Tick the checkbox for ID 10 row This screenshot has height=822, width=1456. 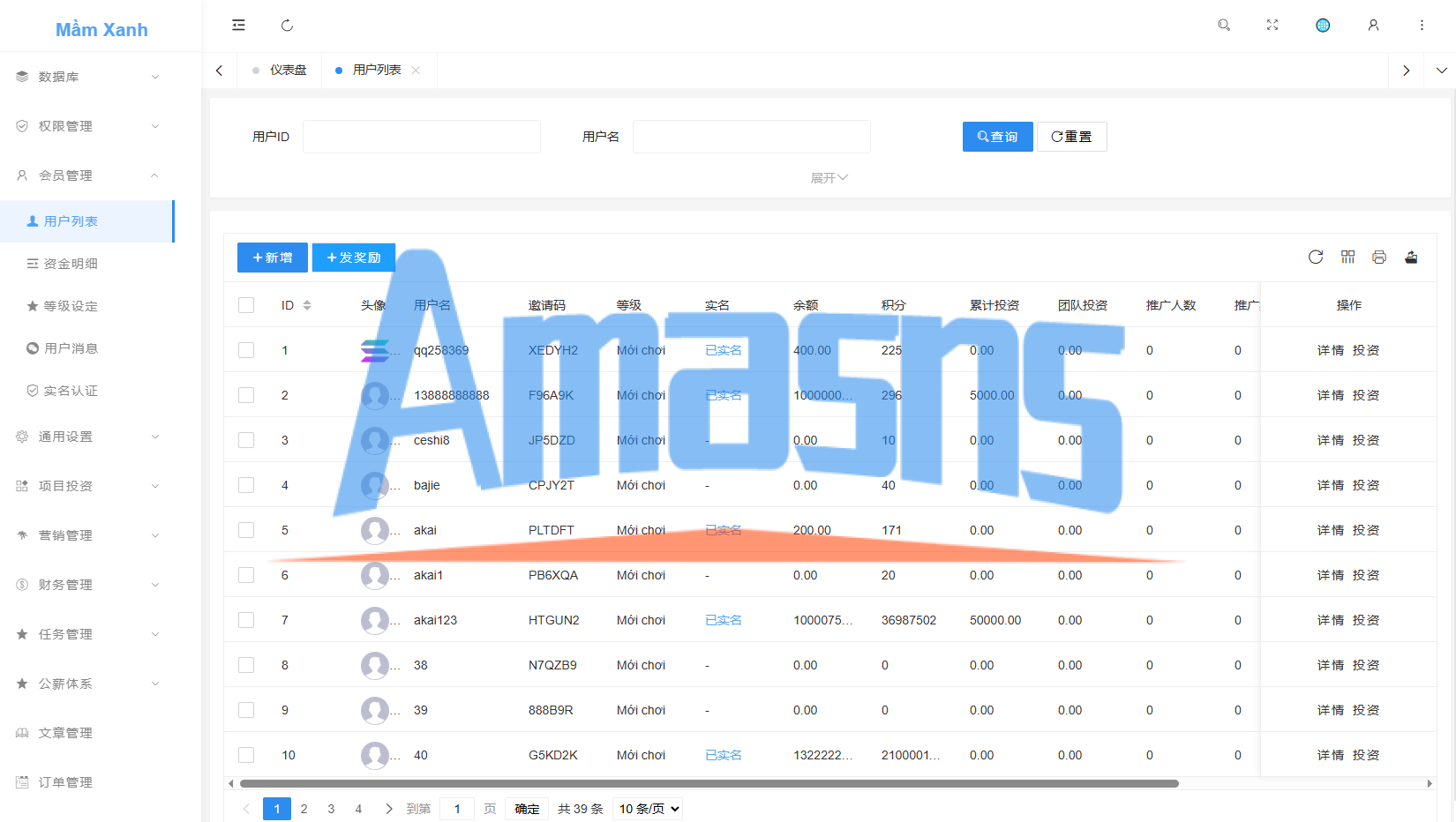(x=246, y=755)
